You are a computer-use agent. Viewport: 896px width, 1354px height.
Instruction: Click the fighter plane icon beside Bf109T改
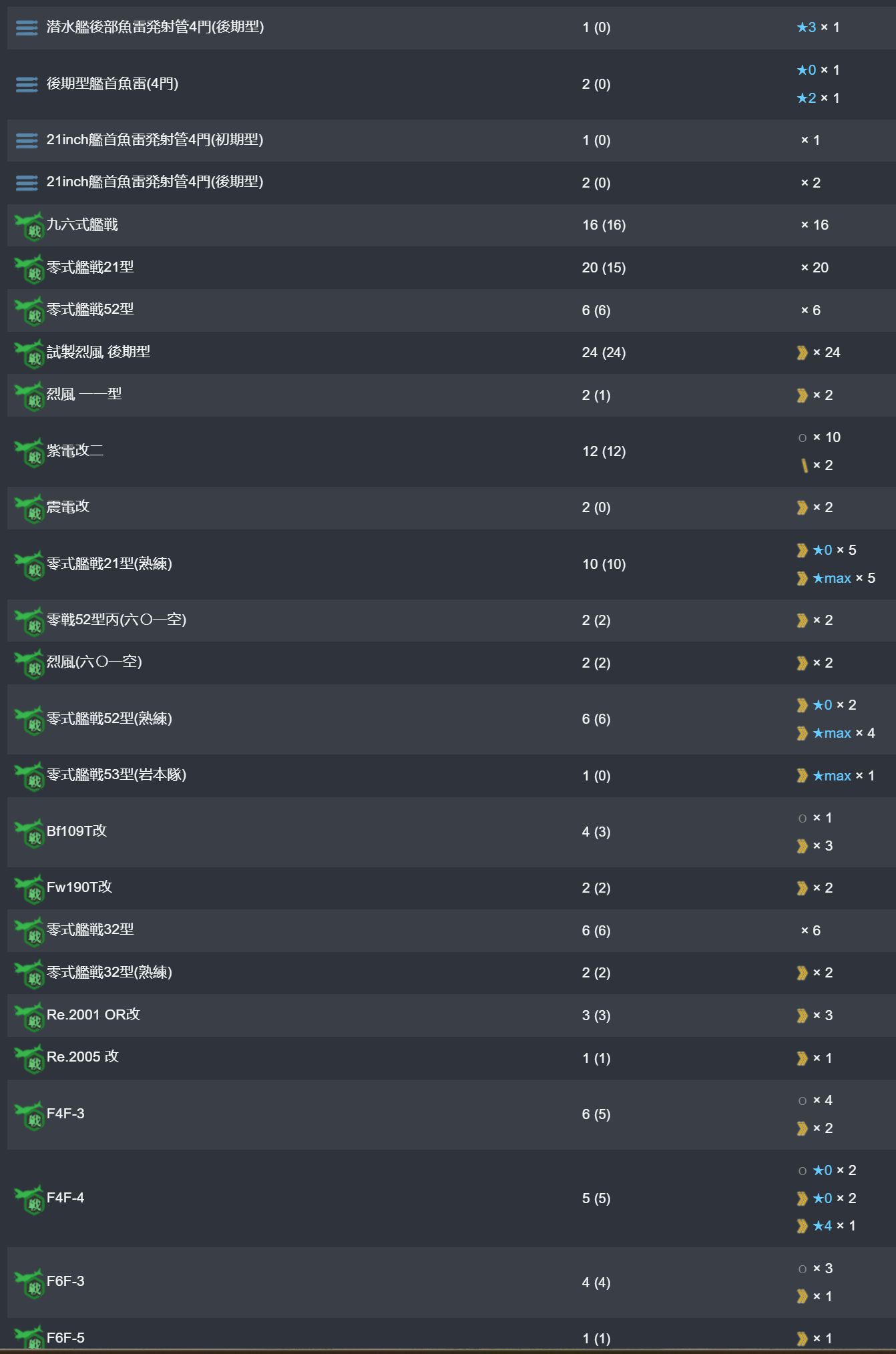pos(29,833)
